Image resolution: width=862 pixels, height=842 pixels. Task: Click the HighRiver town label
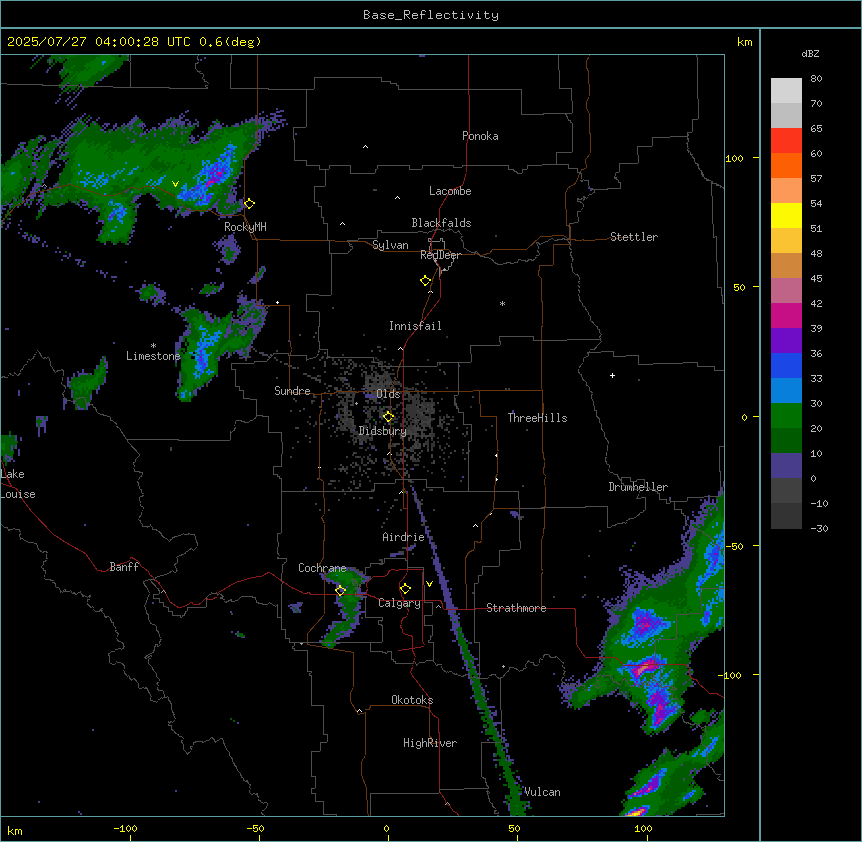click(430, 743)
